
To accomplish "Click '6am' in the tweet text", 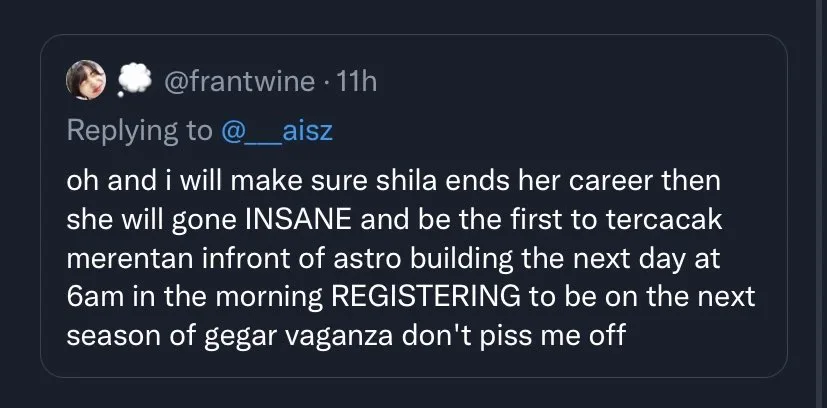I will point(91,299).
